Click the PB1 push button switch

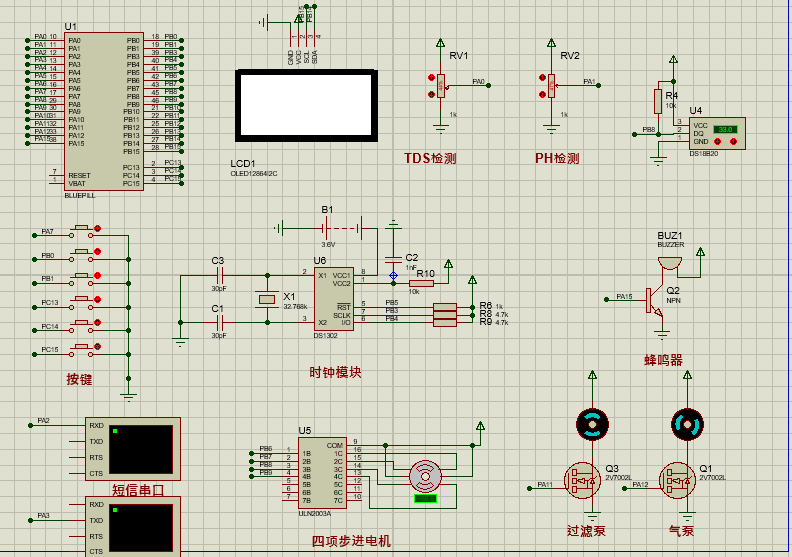[x=81, y=279]
